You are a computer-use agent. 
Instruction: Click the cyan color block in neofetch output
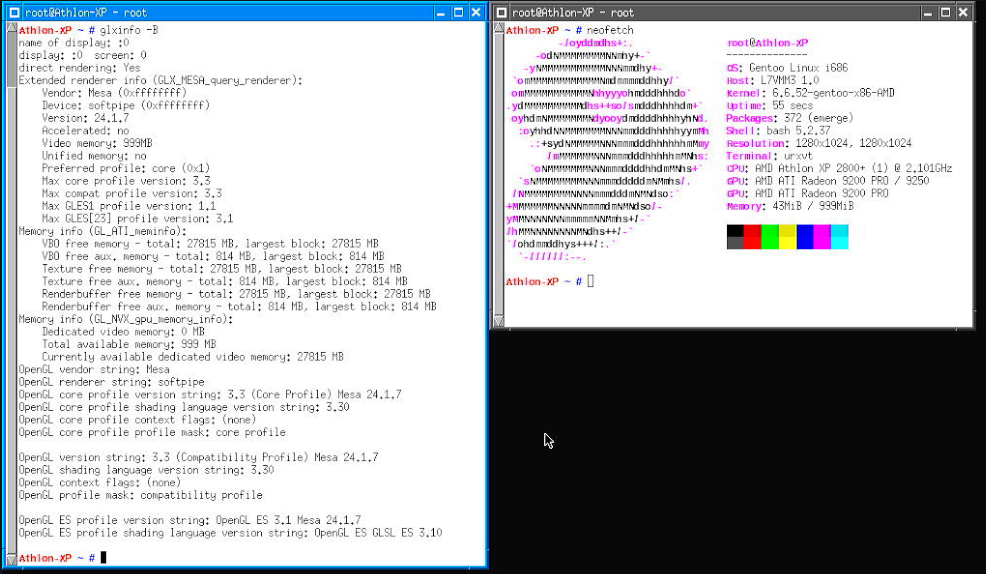pos(839,237)
